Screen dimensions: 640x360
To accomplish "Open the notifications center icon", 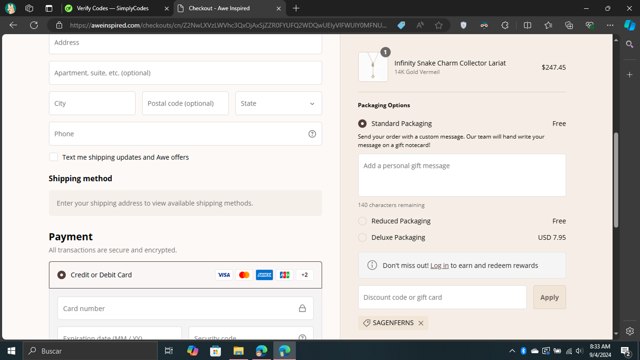I will [x=625, y=351].
